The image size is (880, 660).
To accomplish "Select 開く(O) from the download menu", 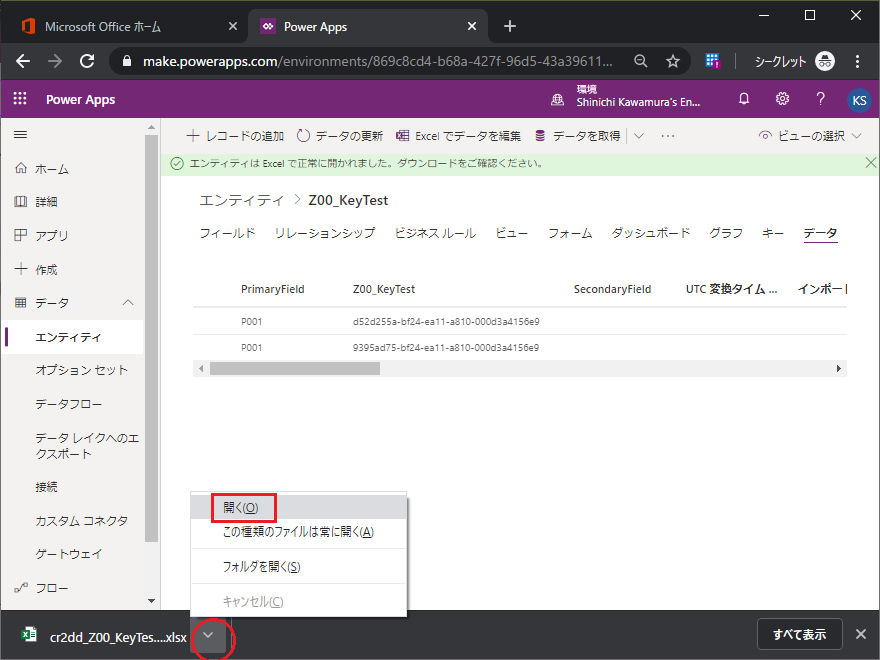I will pos(298,507).
